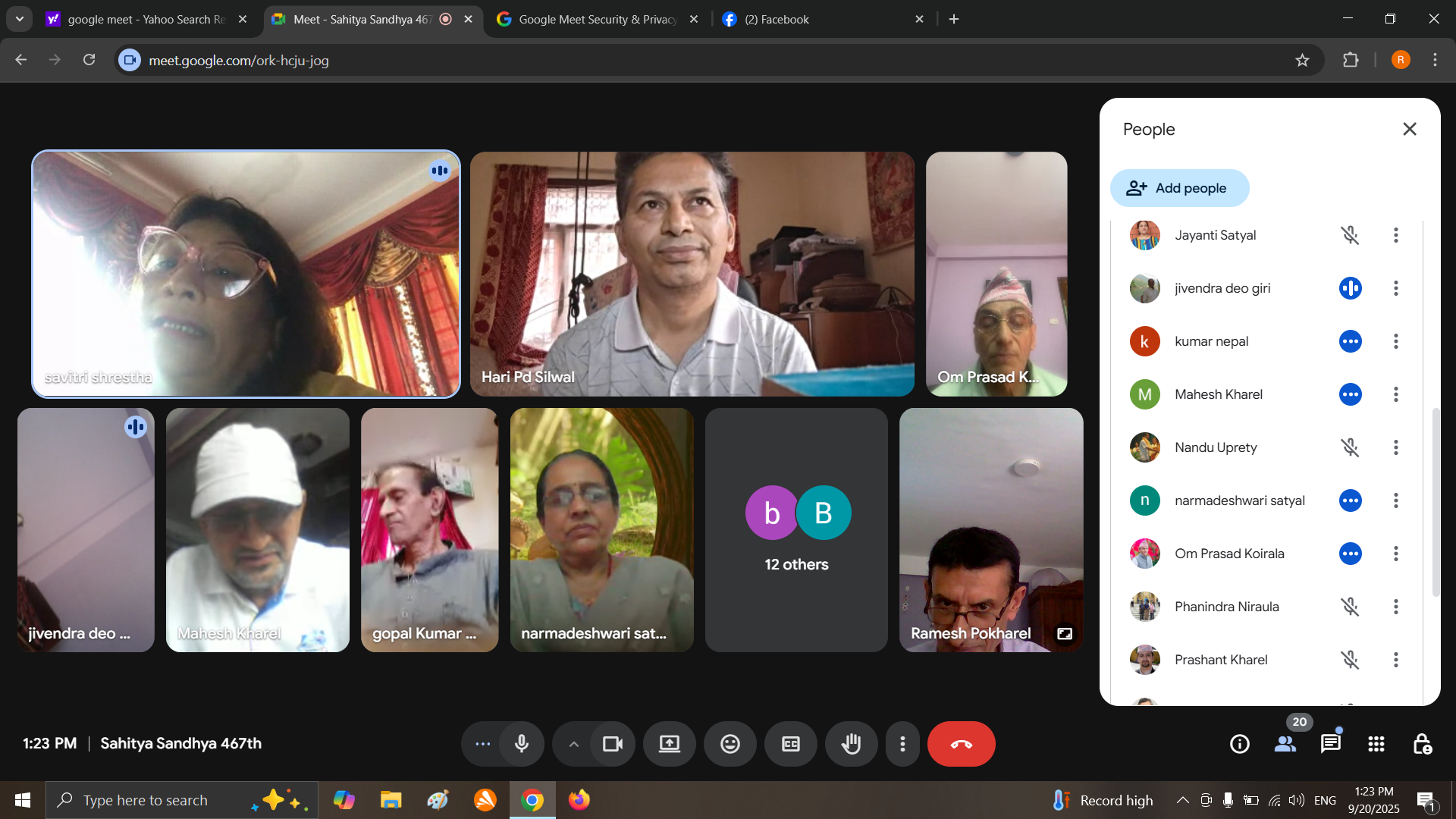1456x819 pixels.
Task: Mute Jayanti Satyal's microphone icon
Action: 1350,235
